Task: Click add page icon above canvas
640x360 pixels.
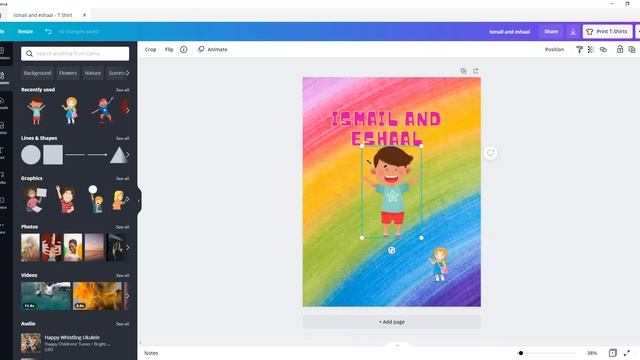Action: click(x=476, y=71)
